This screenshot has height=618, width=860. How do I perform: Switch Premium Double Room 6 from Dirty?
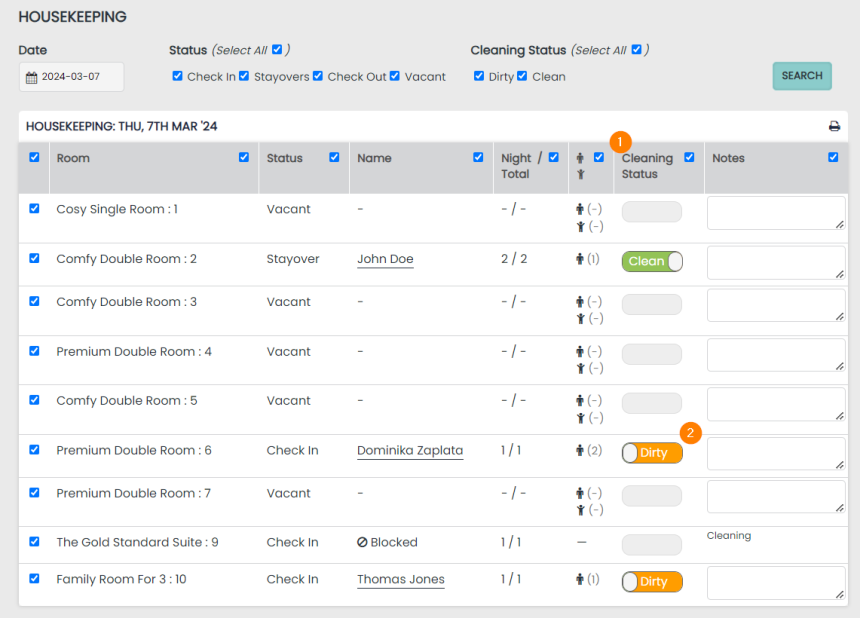(652, 453)
